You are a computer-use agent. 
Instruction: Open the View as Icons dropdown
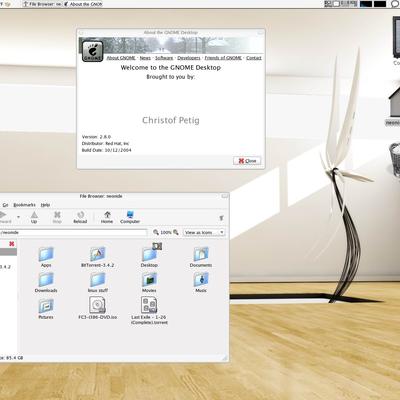pyautogui.click(x=204, y=232)
